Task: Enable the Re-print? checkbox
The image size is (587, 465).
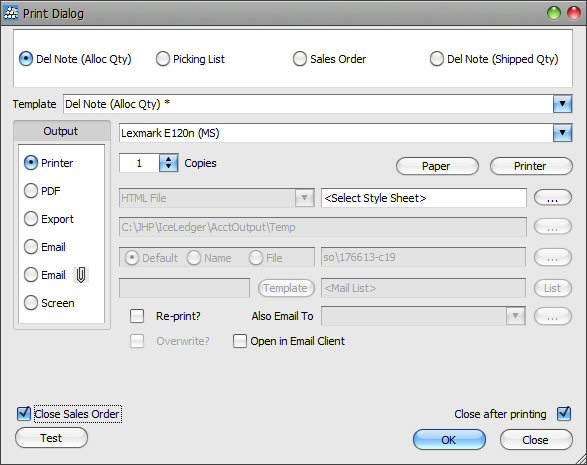Action: coord(137,316)
